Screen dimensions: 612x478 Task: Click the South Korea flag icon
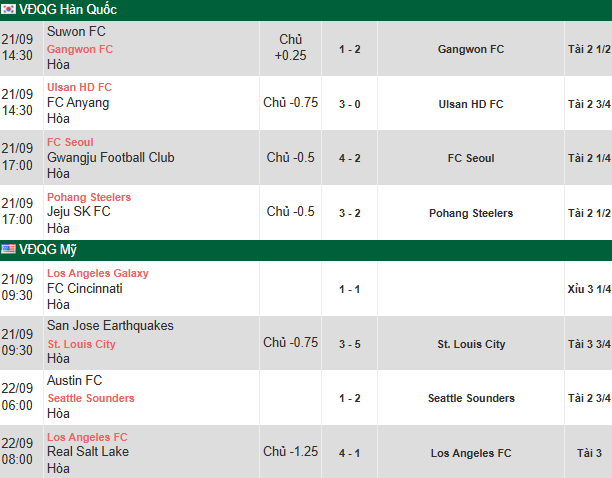point(9,9)
